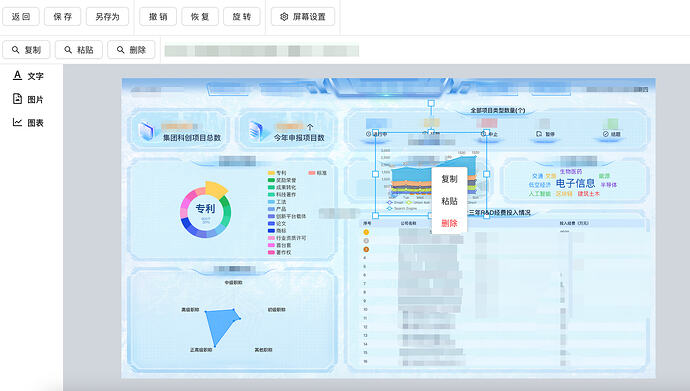Click the 返回 button
The width and height of the screenshot is (690, 391).
[21, 17]
